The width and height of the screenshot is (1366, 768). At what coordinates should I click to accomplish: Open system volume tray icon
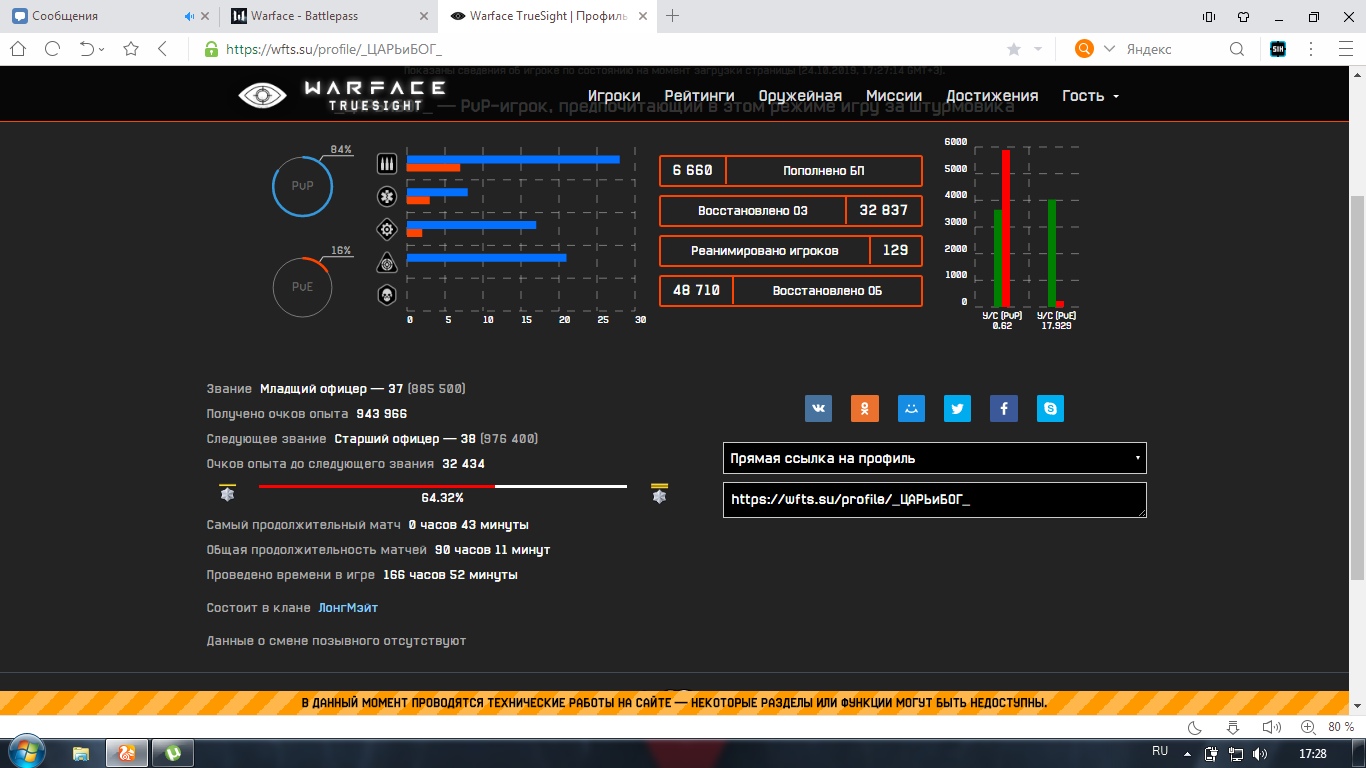click(x=1259, y=753)
